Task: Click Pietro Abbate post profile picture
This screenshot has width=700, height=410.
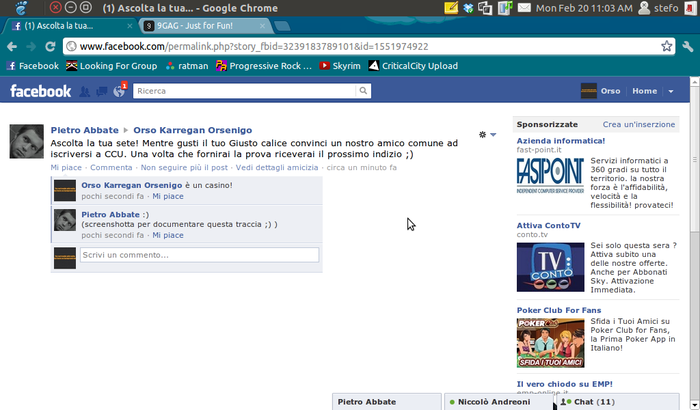Action: 27,142
